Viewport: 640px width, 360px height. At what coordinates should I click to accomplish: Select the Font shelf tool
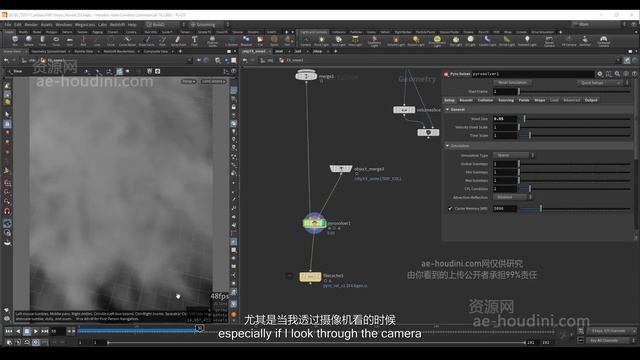194,40
